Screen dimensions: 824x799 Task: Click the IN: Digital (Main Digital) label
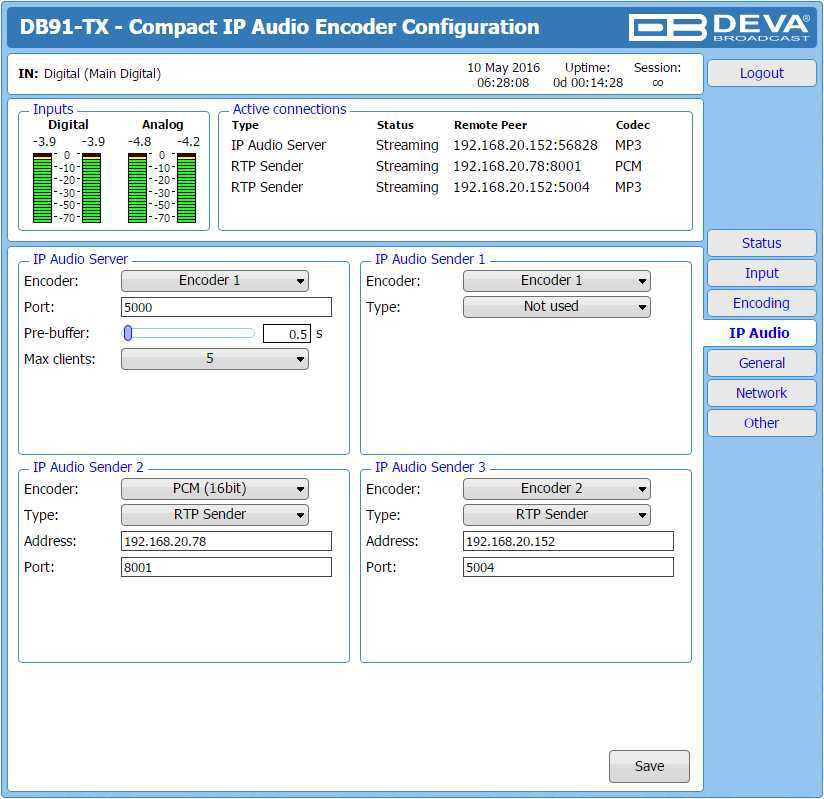(x=89, y=74)
